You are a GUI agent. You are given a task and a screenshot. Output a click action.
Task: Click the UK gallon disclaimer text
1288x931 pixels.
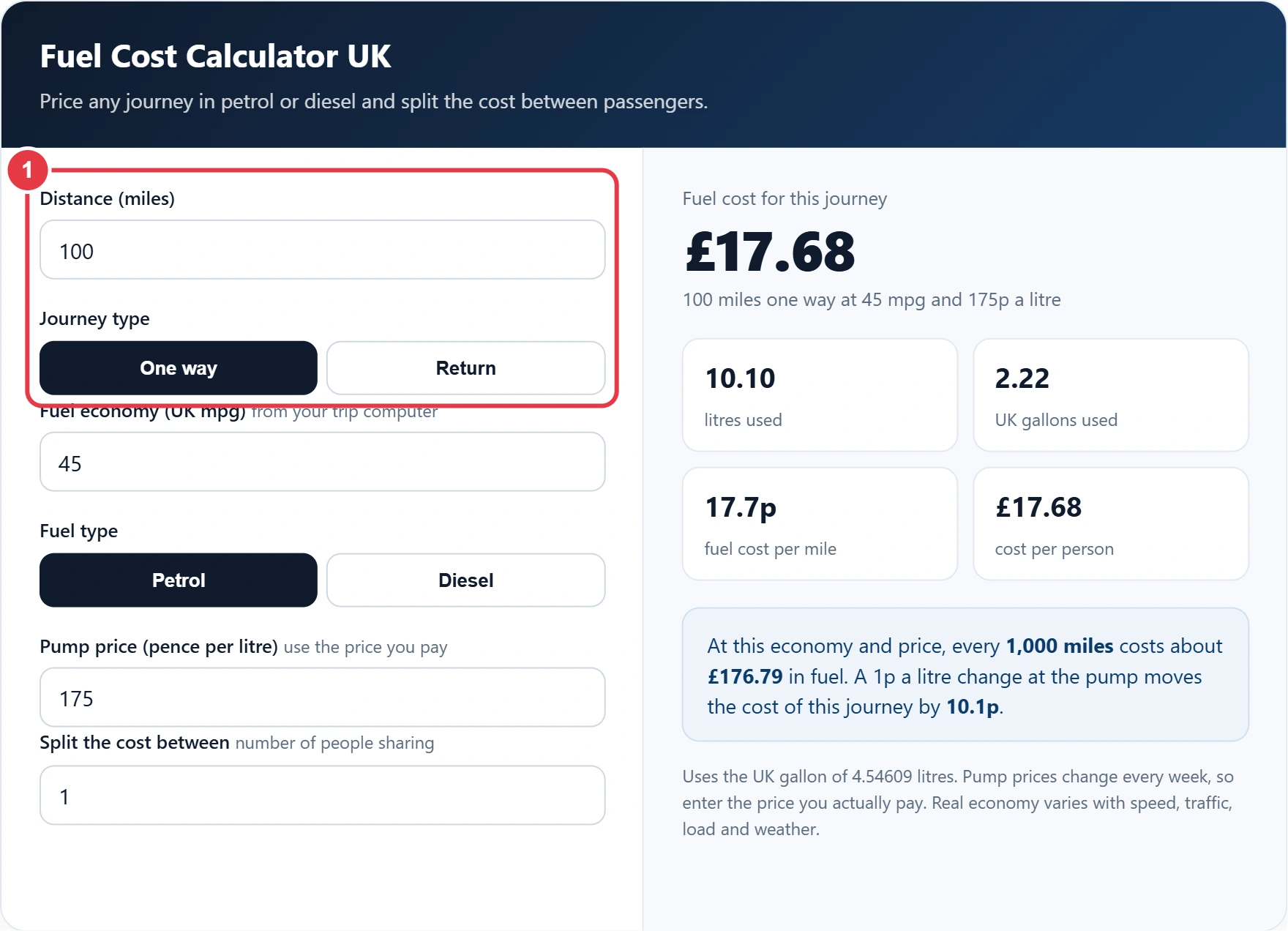coord(958,803)
